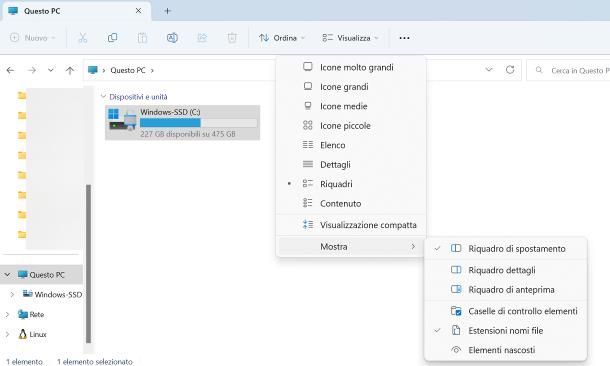Collapse Dispositivi e unità group
610x366 pixels.
[x=103, y=96]
